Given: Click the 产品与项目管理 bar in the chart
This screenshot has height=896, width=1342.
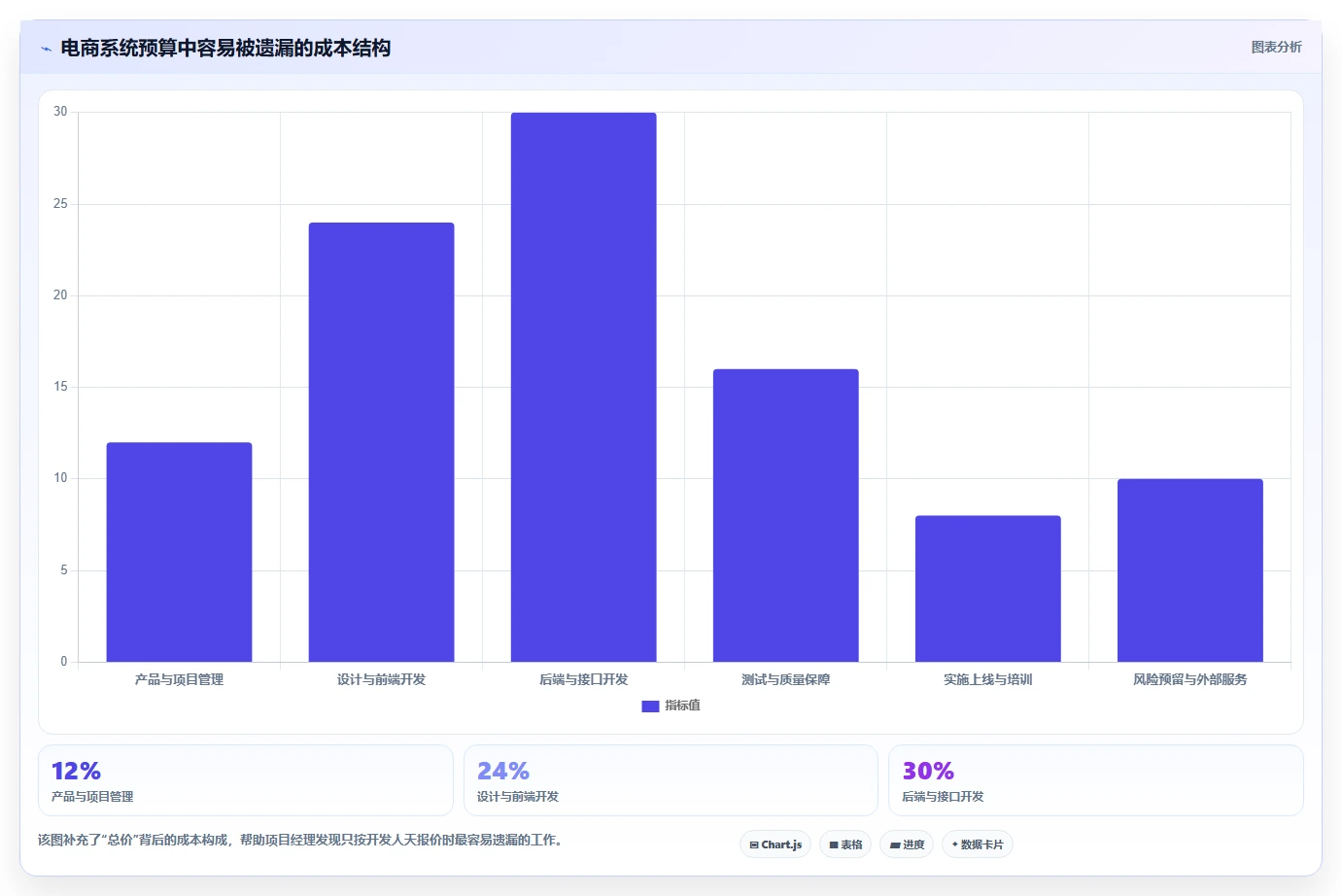Looking at the screenshot, I should coord(179,552).
